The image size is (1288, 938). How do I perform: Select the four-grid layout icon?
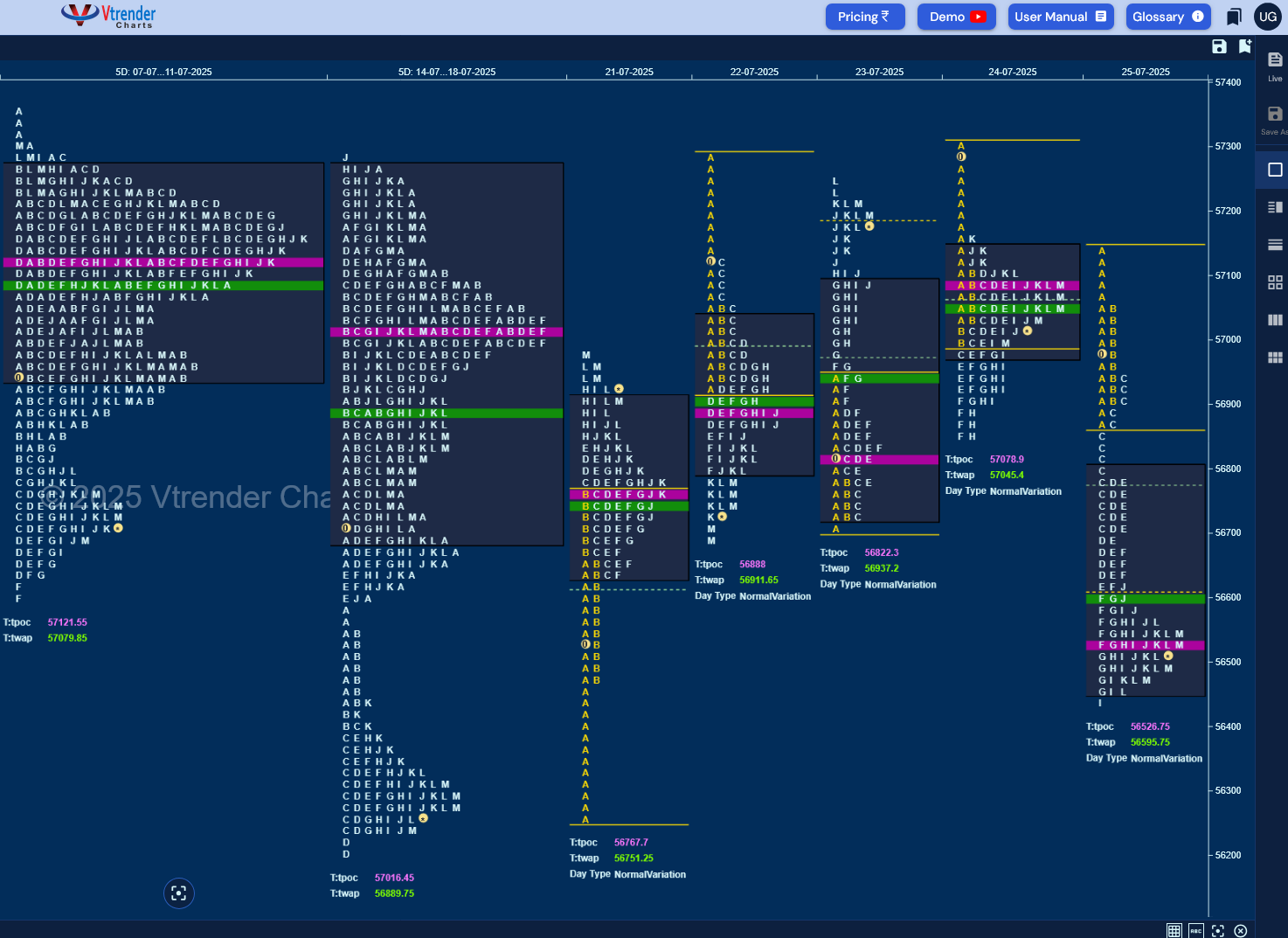(1275, 282)
